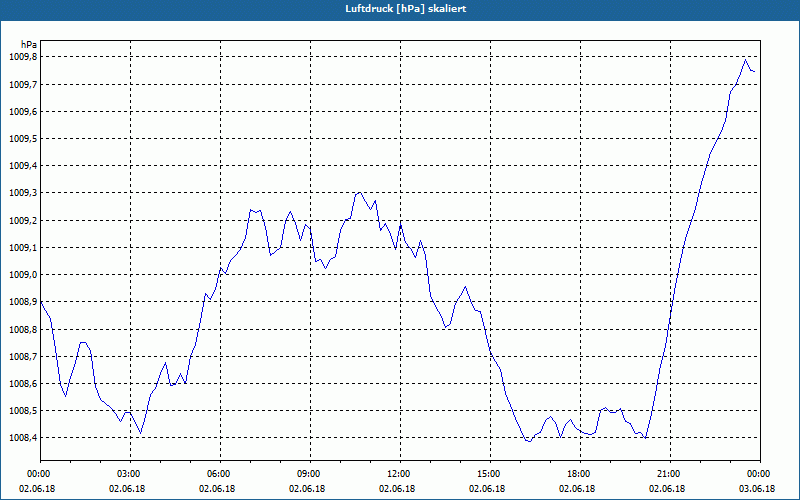Select the '03.06.18' date label
The width and height of the screenshot is (800, 500).
[x=757, y=488]
